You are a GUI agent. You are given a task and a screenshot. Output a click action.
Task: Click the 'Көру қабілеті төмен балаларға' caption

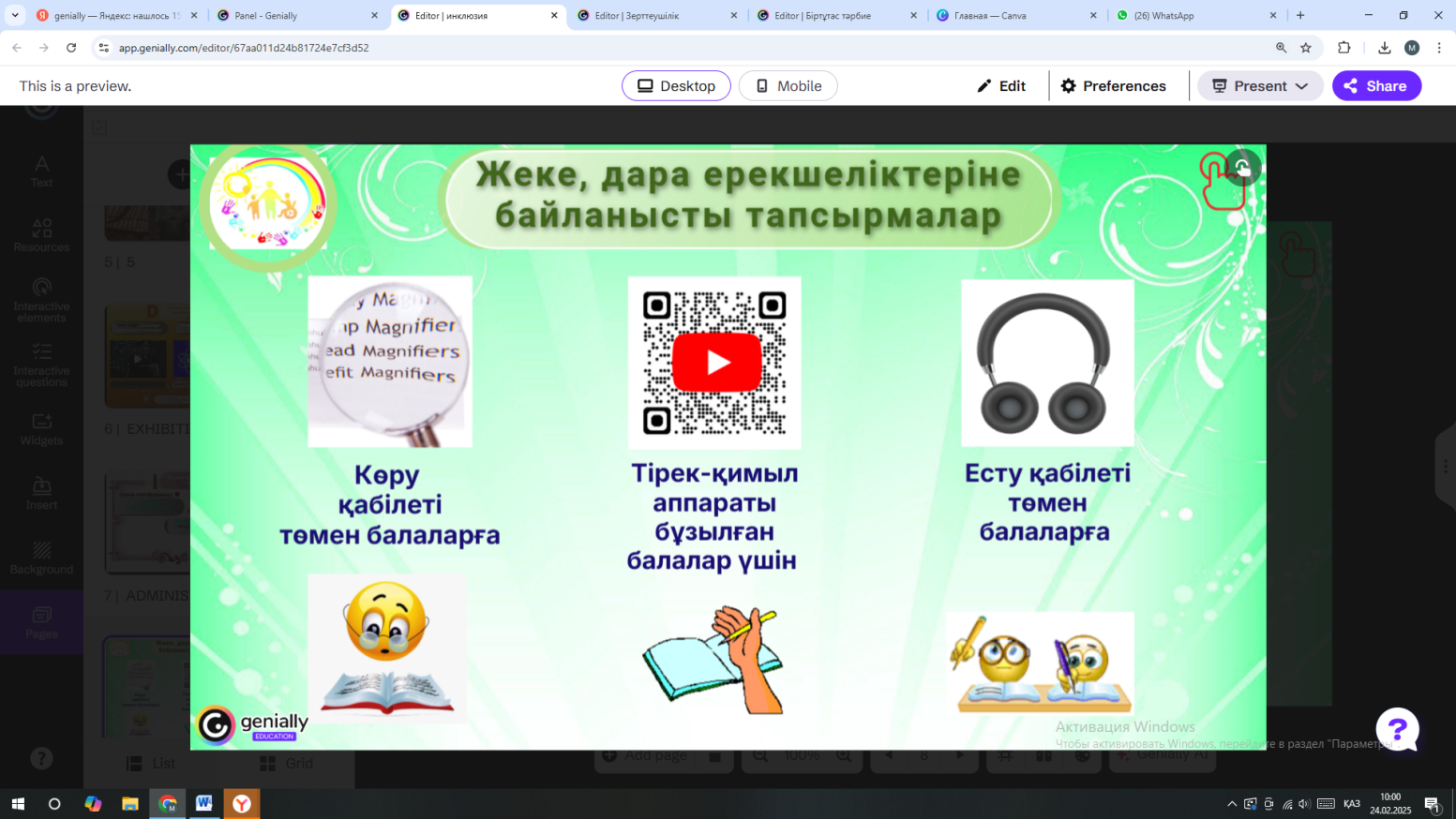390,505
